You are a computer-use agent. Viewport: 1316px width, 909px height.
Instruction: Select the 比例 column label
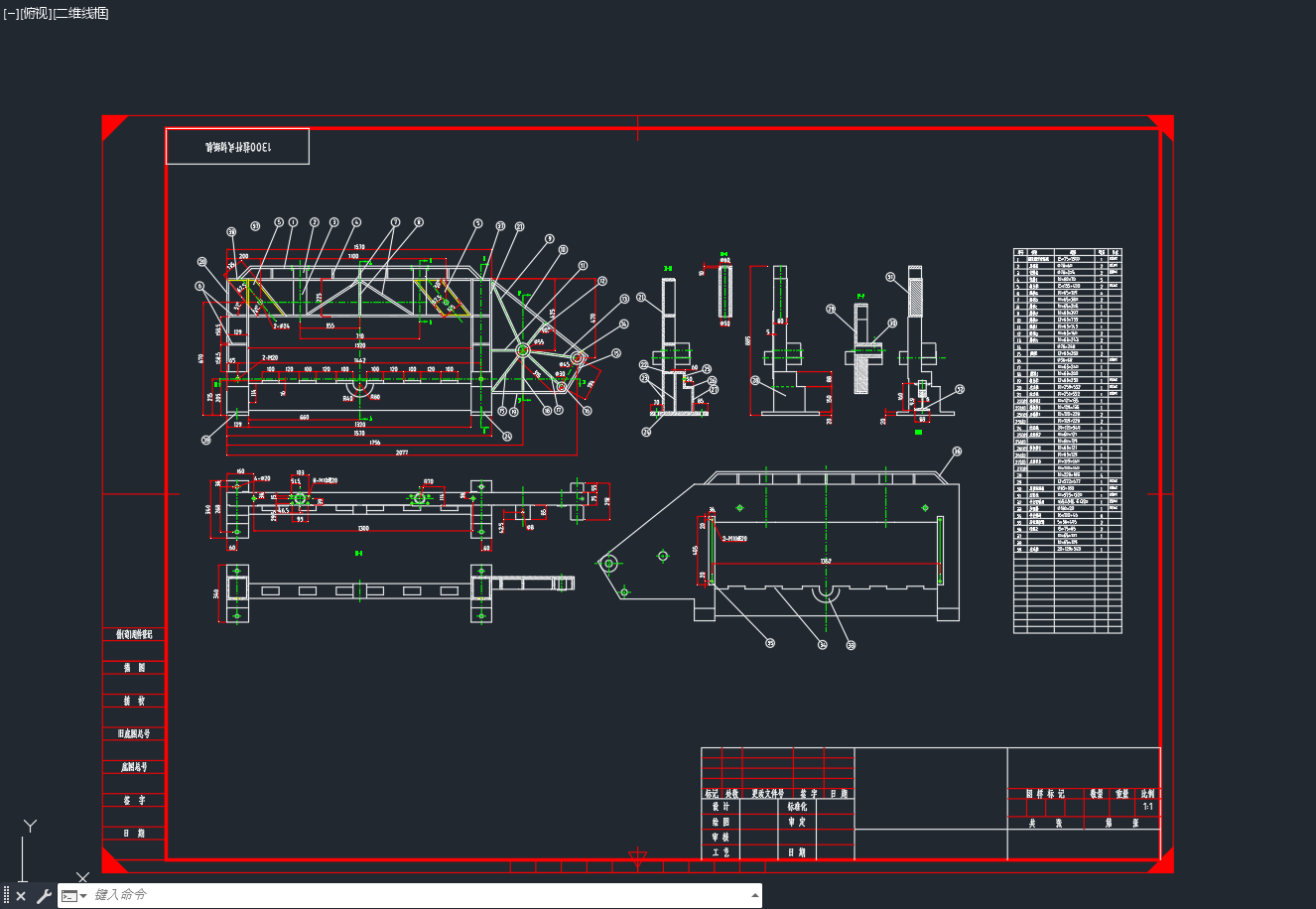pos(1148,794)
